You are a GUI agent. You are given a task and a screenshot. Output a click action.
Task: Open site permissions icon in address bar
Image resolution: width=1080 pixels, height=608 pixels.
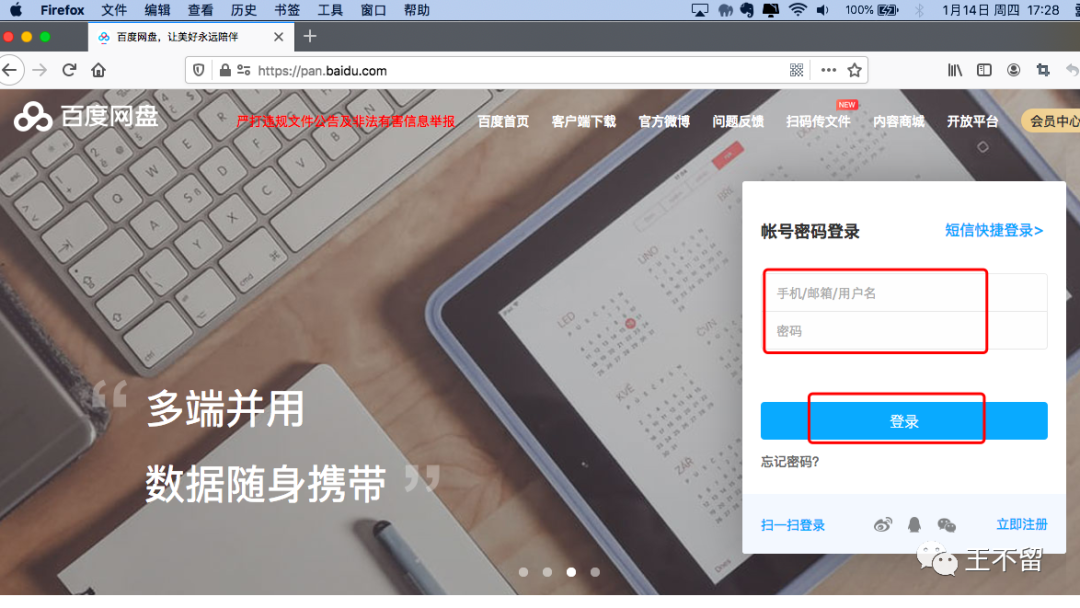pos(244,70)
